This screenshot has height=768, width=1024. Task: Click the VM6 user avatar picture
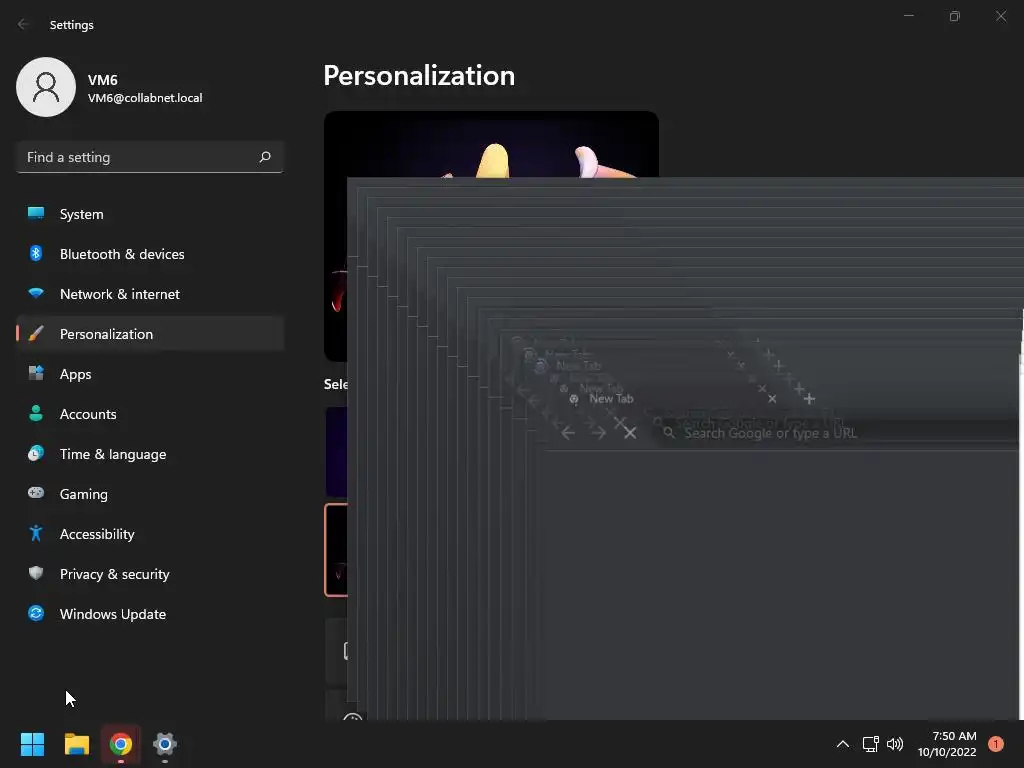[46, 87]
